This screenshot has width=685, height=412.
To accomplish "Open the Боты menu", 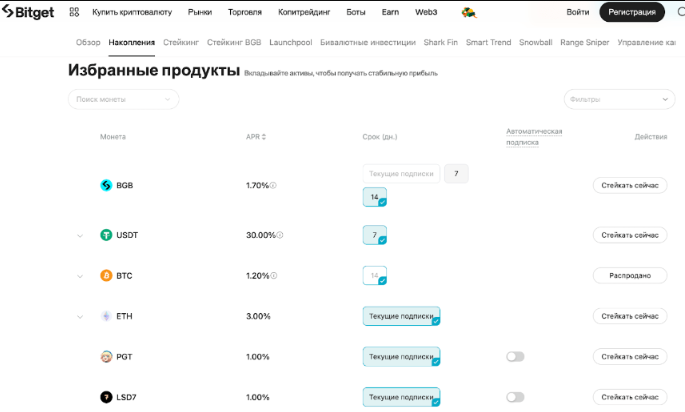I will pos(356,12).
